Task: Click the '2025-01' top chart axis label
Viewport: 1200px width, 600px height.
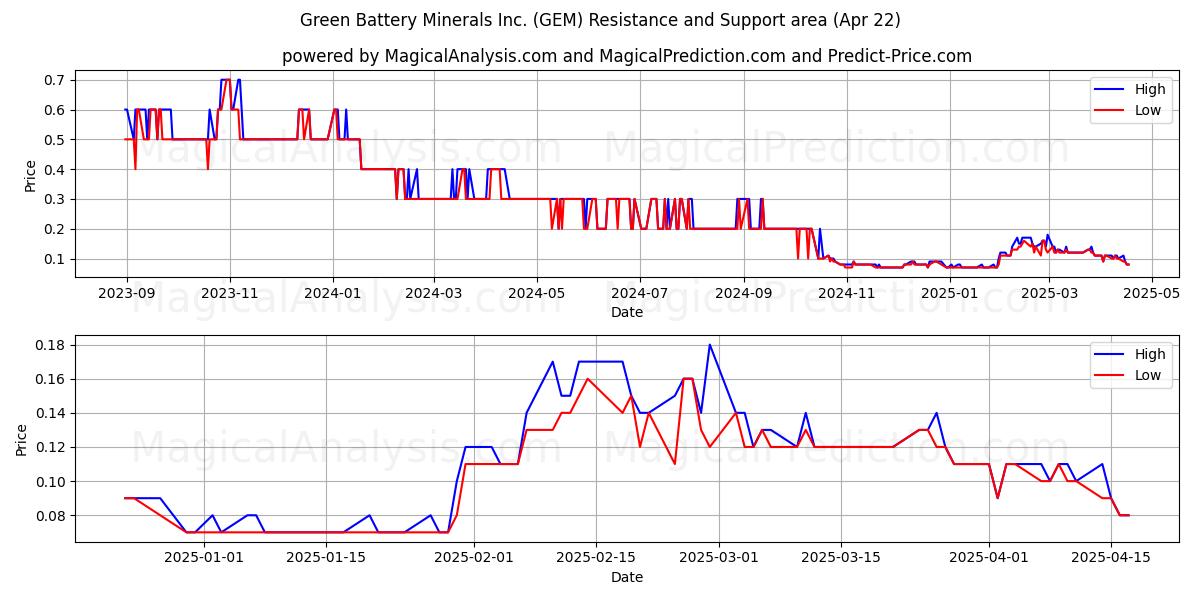Action: point(949,294)
